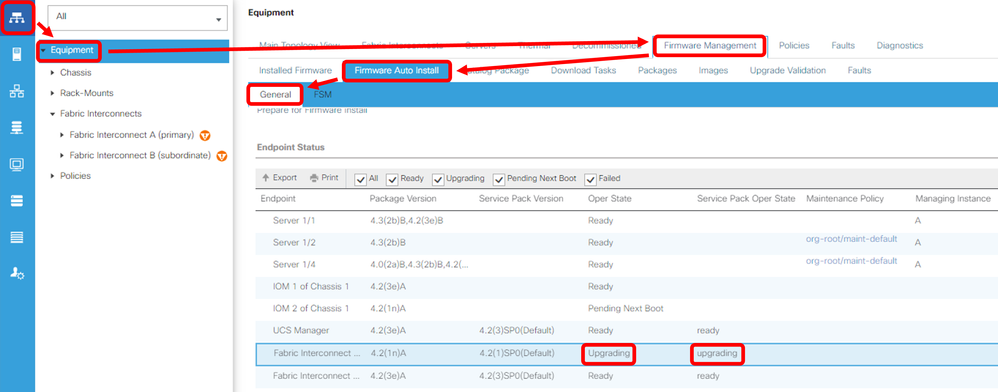This screenshot has width=998, height=392.
Task: Open the LAN navigation icon
Action: (x=17, y=91)
